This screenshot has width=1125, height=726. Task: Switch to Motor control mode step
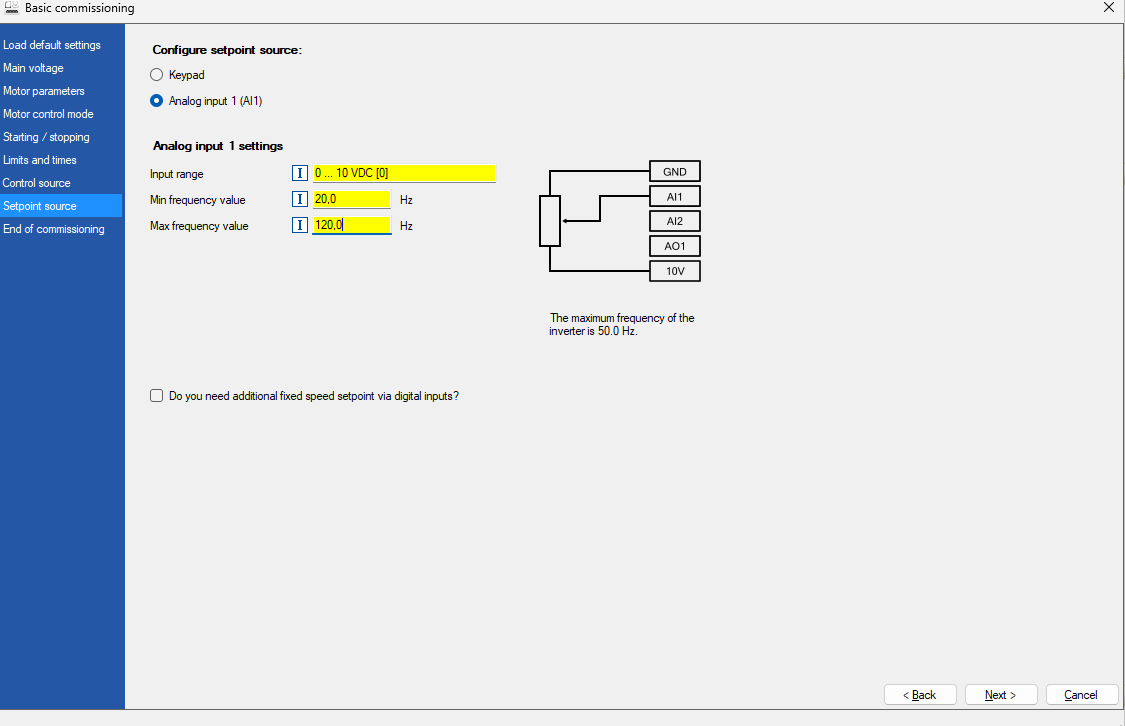tap(61, 114)
